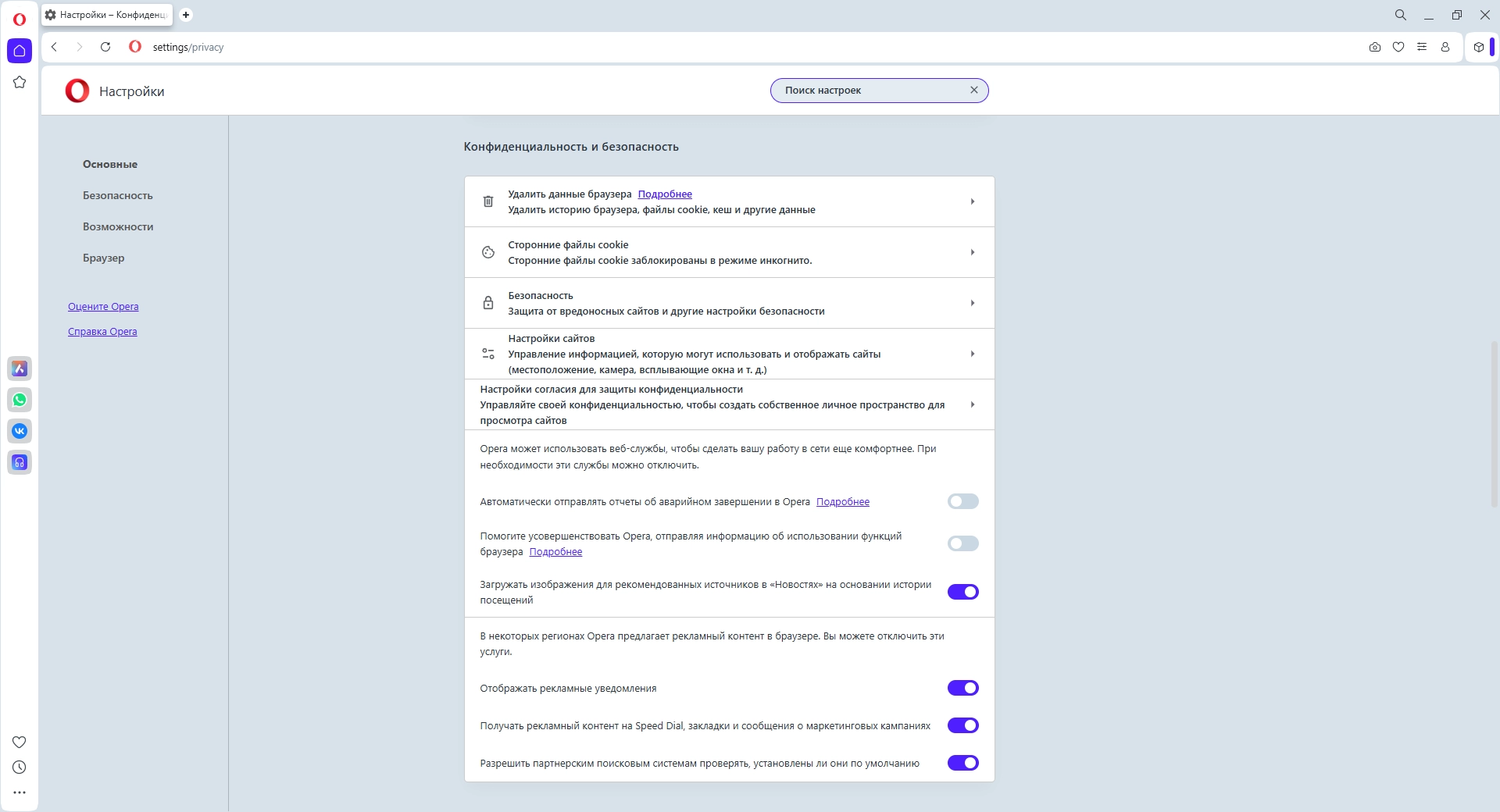Open Easy Setup sliders icon
This screenshot has height=812, width=1500.
[x=1422, y=47]
